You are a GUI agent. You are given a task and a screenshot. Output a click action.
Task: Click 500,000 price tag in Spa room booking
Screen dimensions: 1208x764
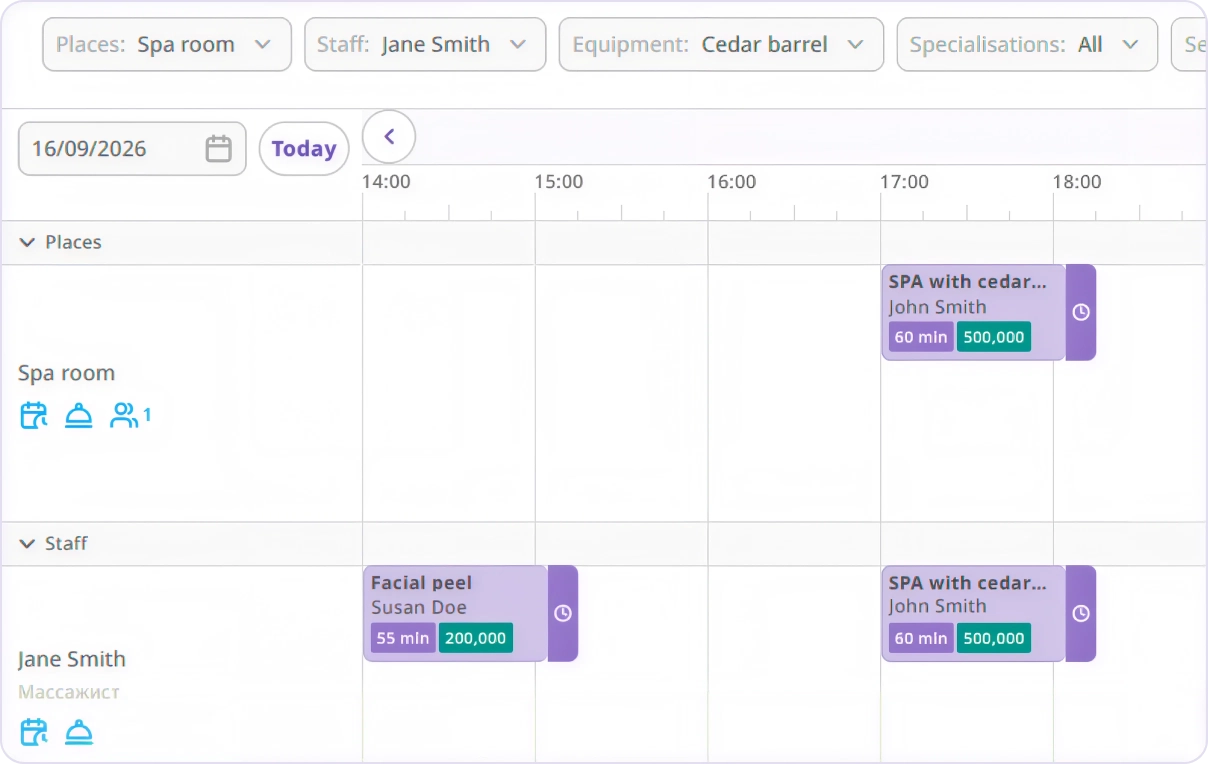point(994,337)
